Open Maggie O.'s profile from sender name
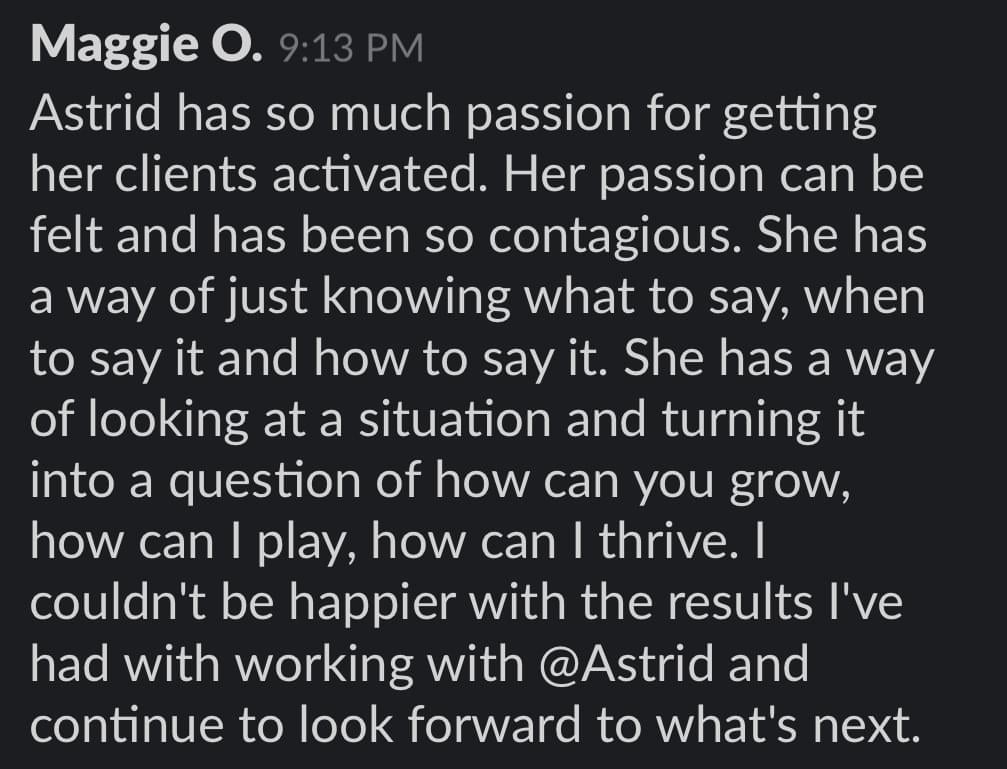 click(x=146, y=46)
